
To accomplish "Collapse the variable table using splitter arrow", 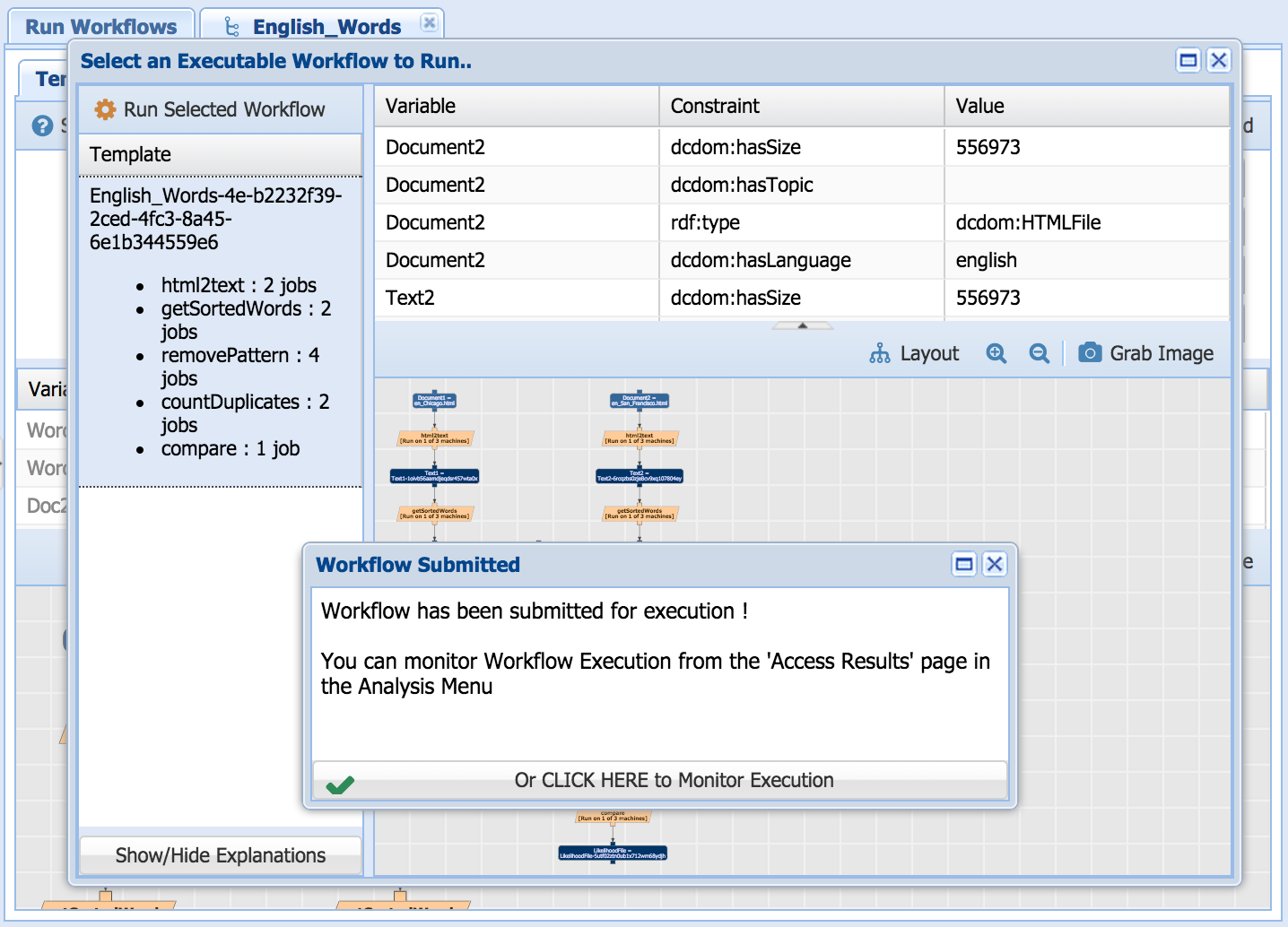I will (x=802, y=325).
